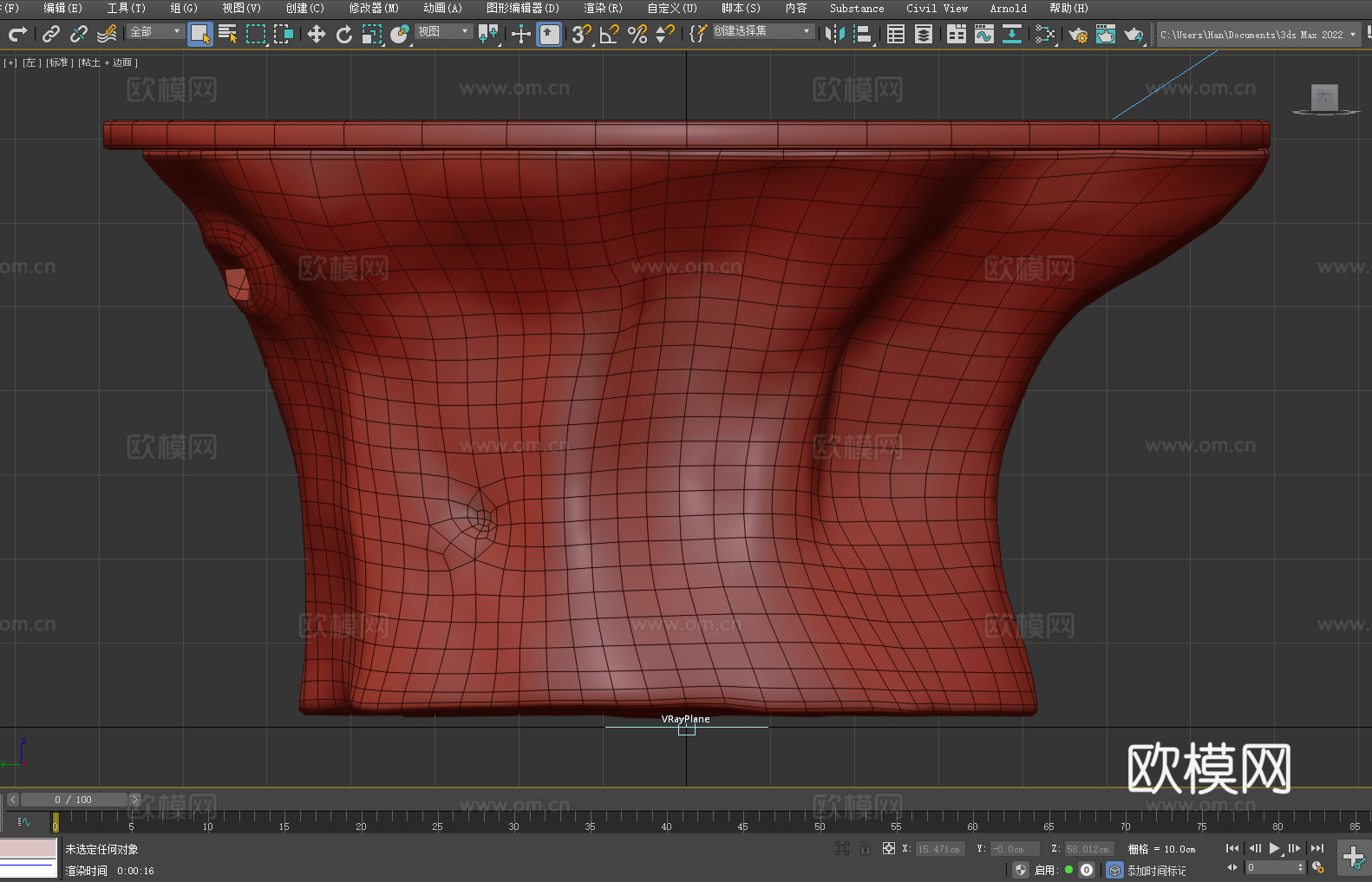Screen dimensions: 1372x882
Task: Open the Substance menu
Action: pos(857,8)
